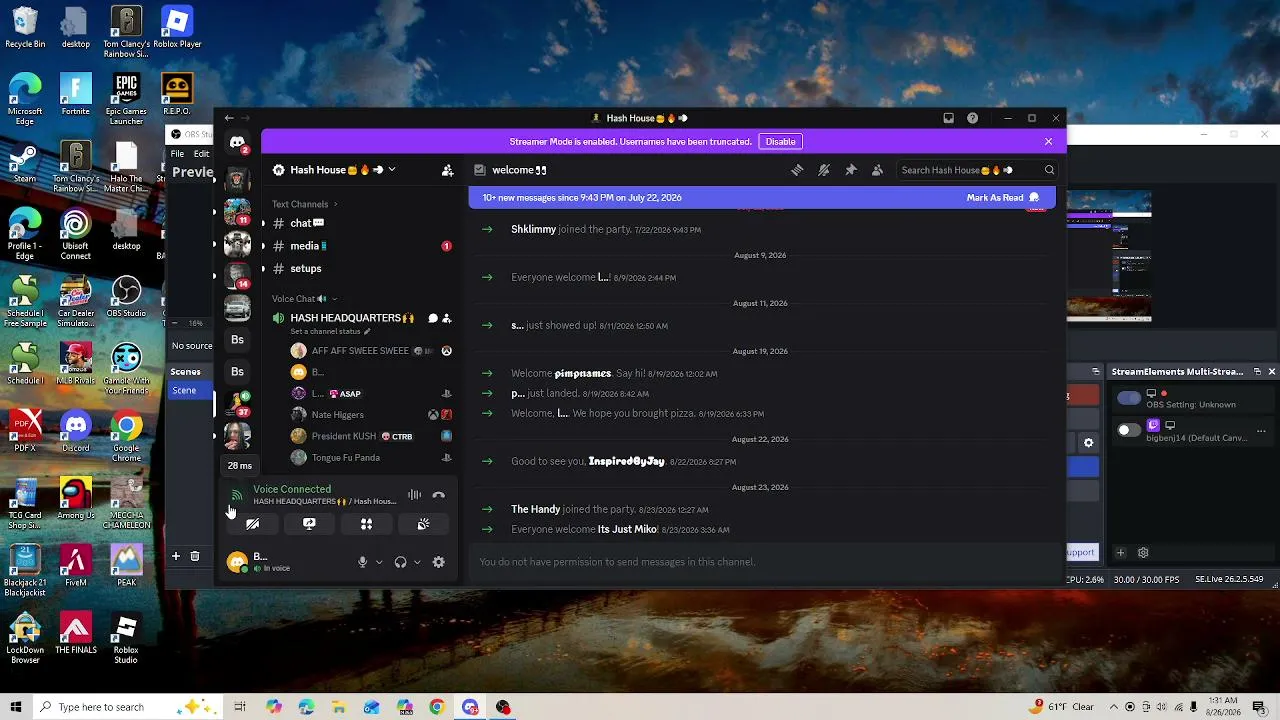
Task: Toggle bigbenj14 Twitch output switch
Action: (1129, 430)
